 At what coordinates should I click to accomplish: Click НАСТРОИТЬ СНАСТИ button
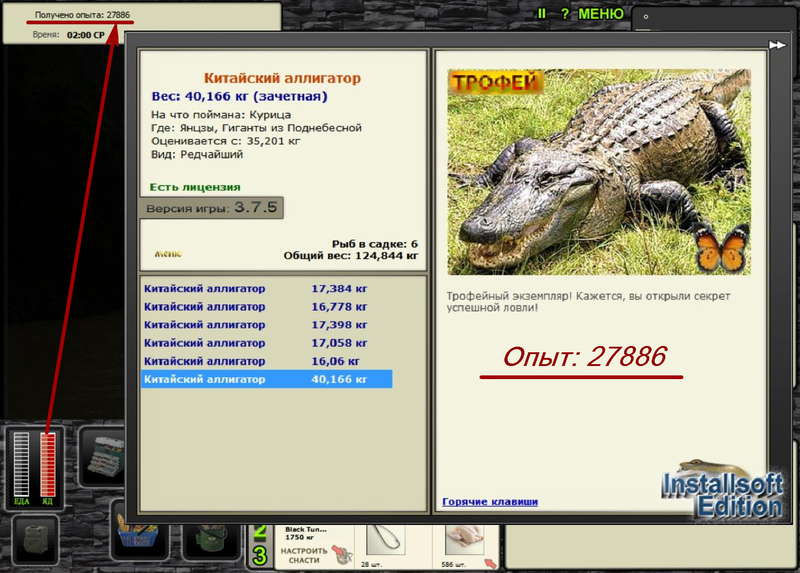pyautogui.click(x=304, y=556)
